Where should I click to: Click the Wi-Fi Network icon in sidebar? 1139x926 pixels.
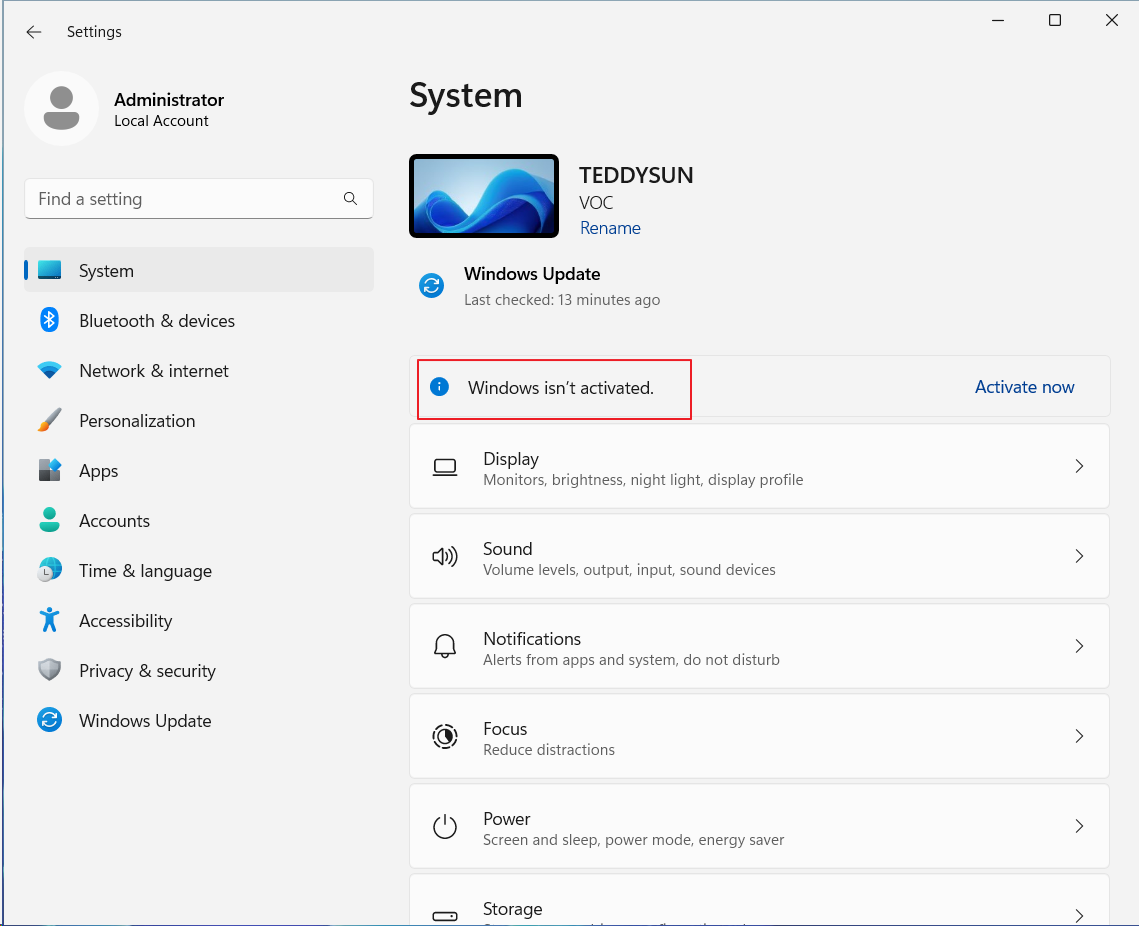(49, 370)
